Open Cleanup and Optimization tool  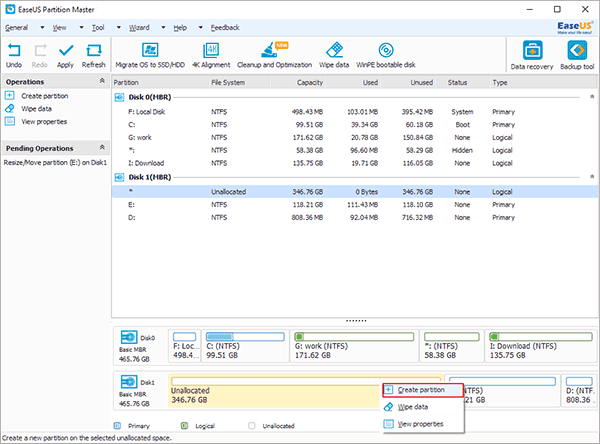pyautogui.click(x=274, y=55)
